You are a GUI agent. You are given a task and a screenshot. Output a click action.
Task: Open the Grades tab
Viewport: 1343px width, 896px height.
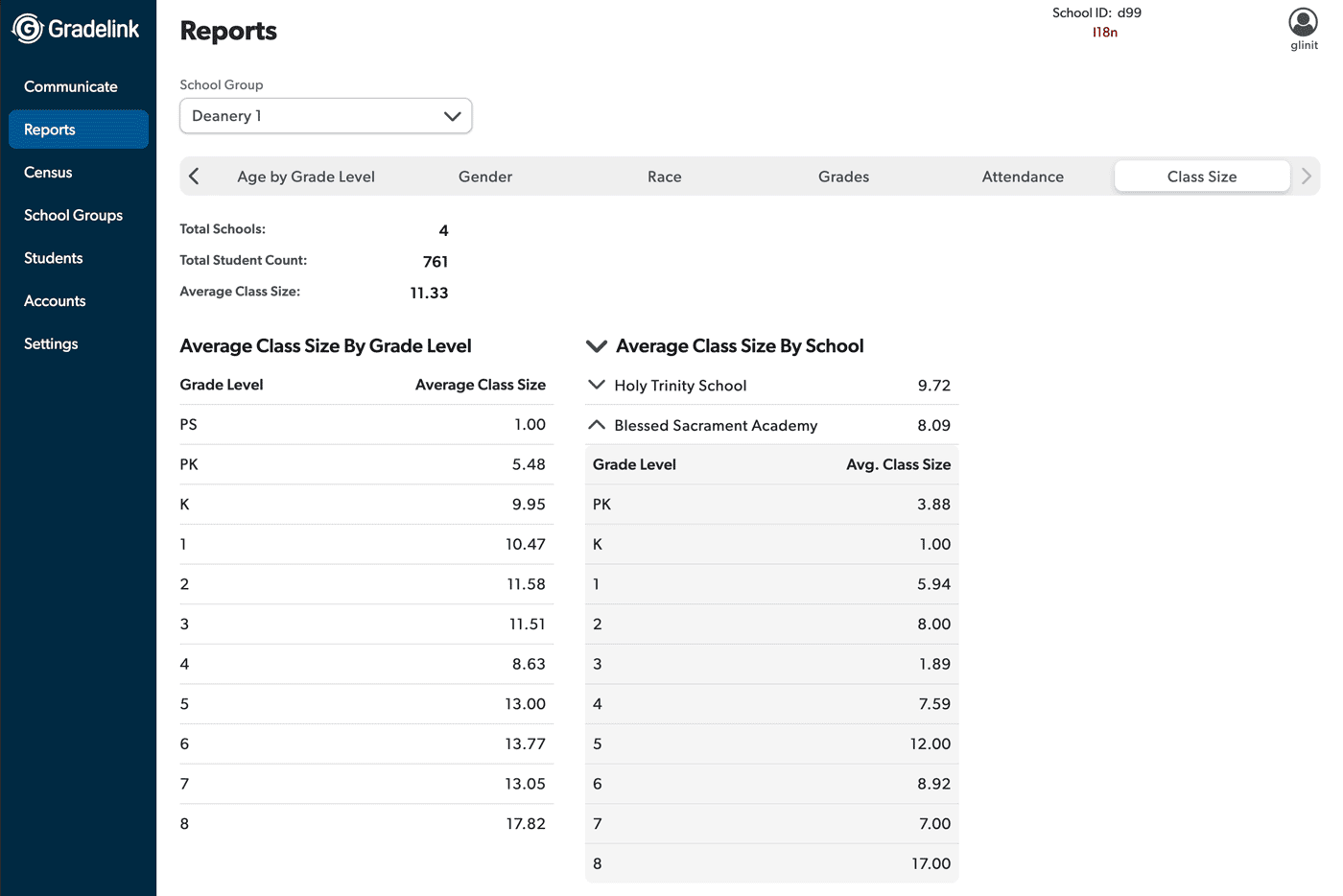click(843, 177)
